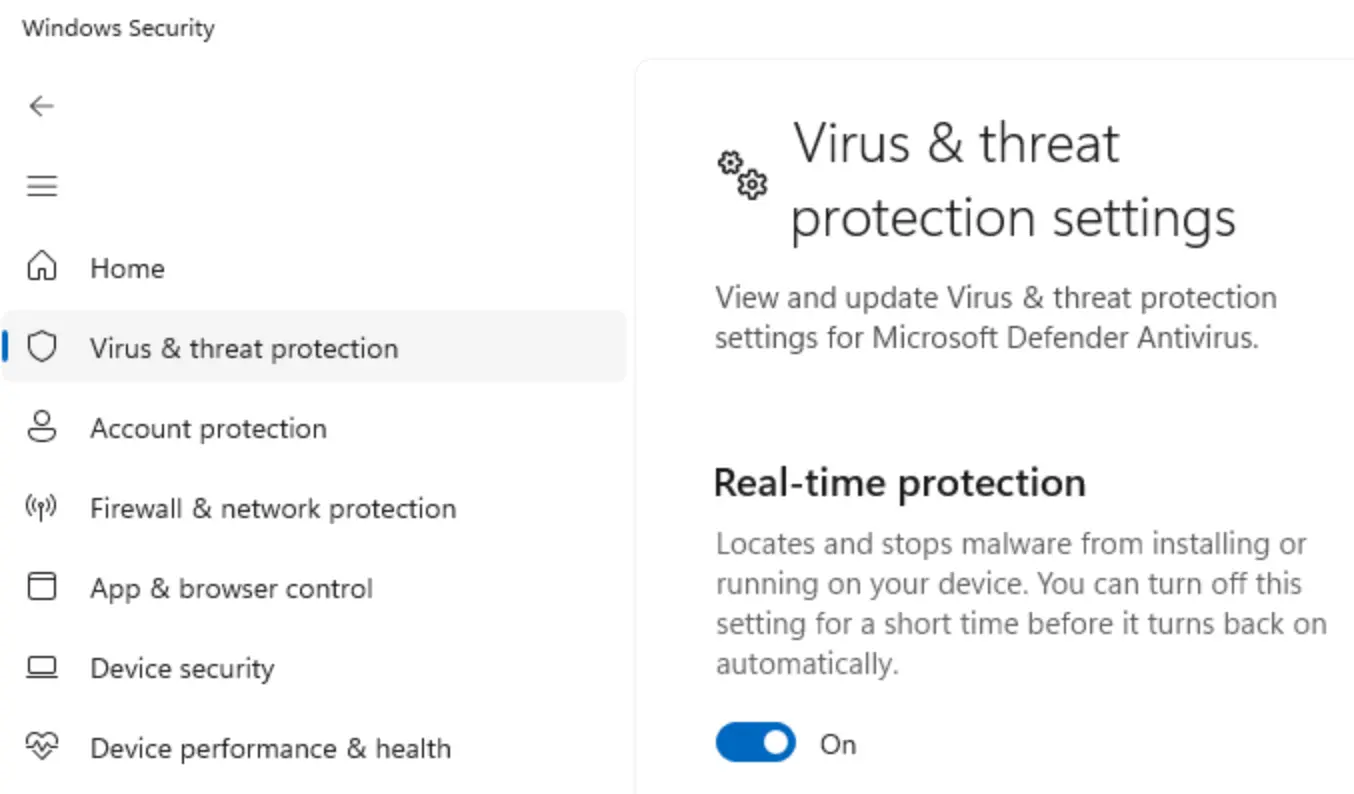Click the Home house icon

pyautogui.click(x=42, y=267)
